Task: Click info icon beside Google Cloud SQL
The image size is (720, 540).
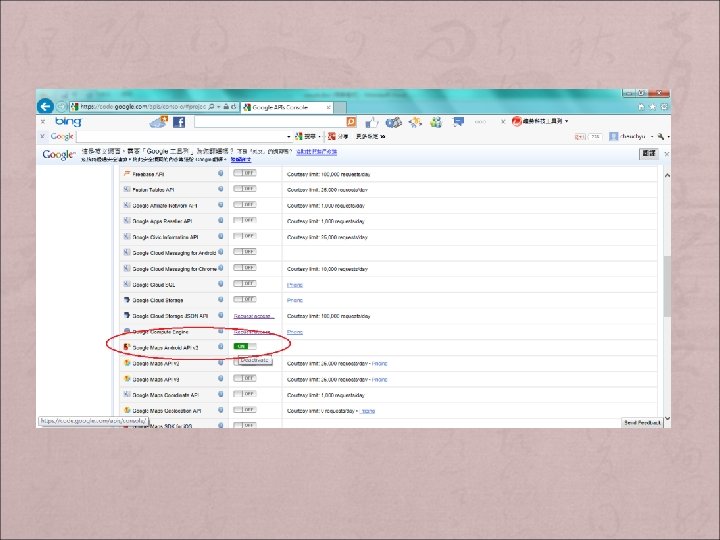Action: point(221,284)
